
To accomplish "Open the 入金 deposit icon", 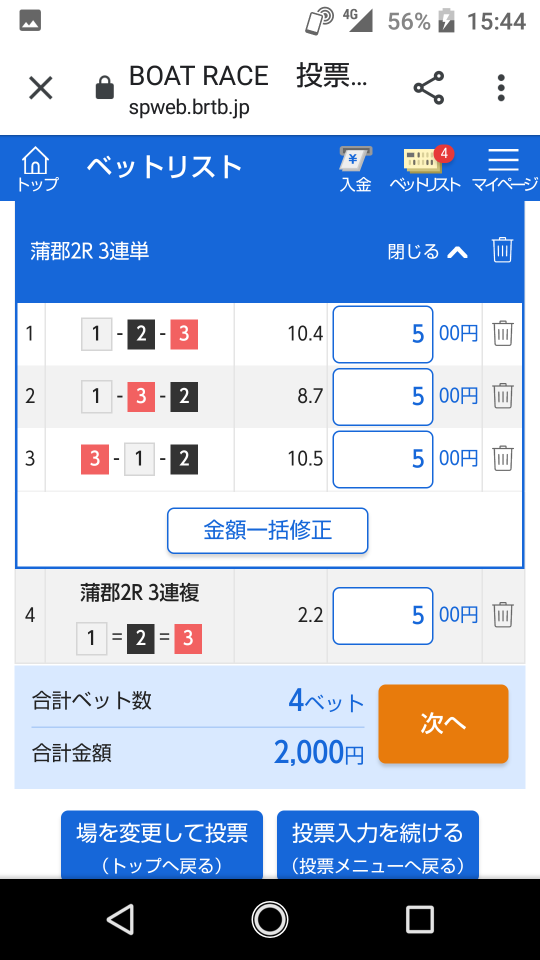I will 356,170.
